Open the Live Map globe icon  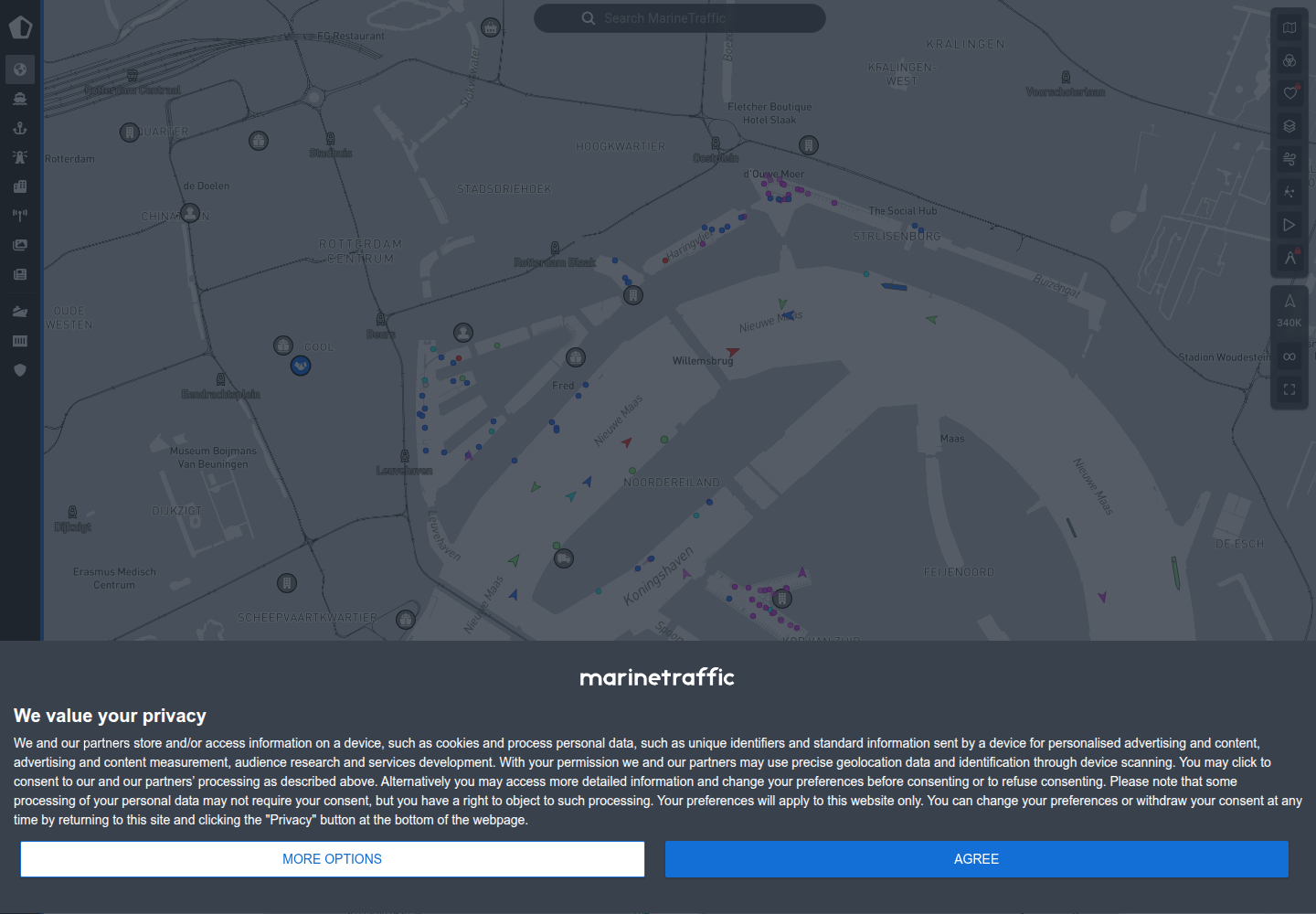[20, 69]
